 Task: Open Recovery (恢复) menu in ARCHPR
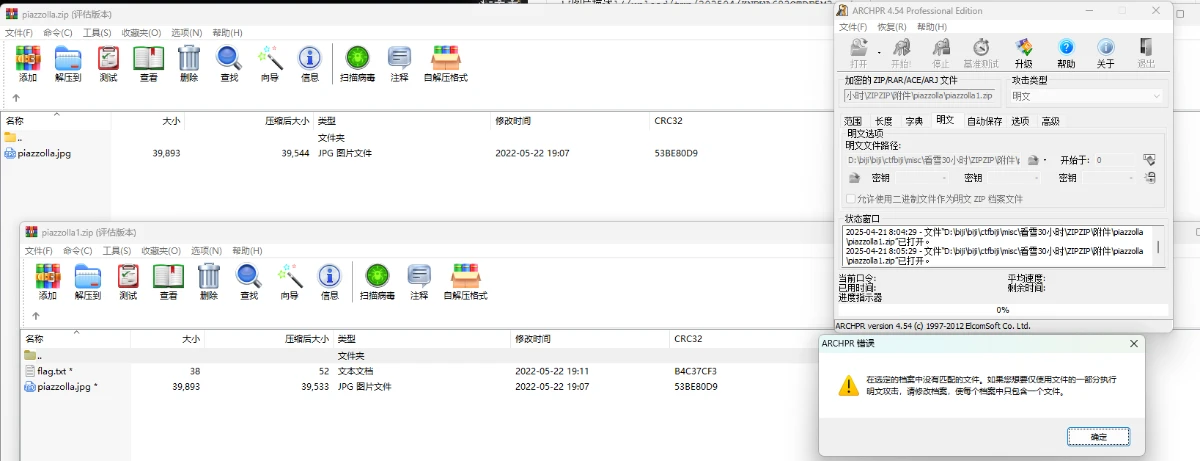[x=892, y=27]
